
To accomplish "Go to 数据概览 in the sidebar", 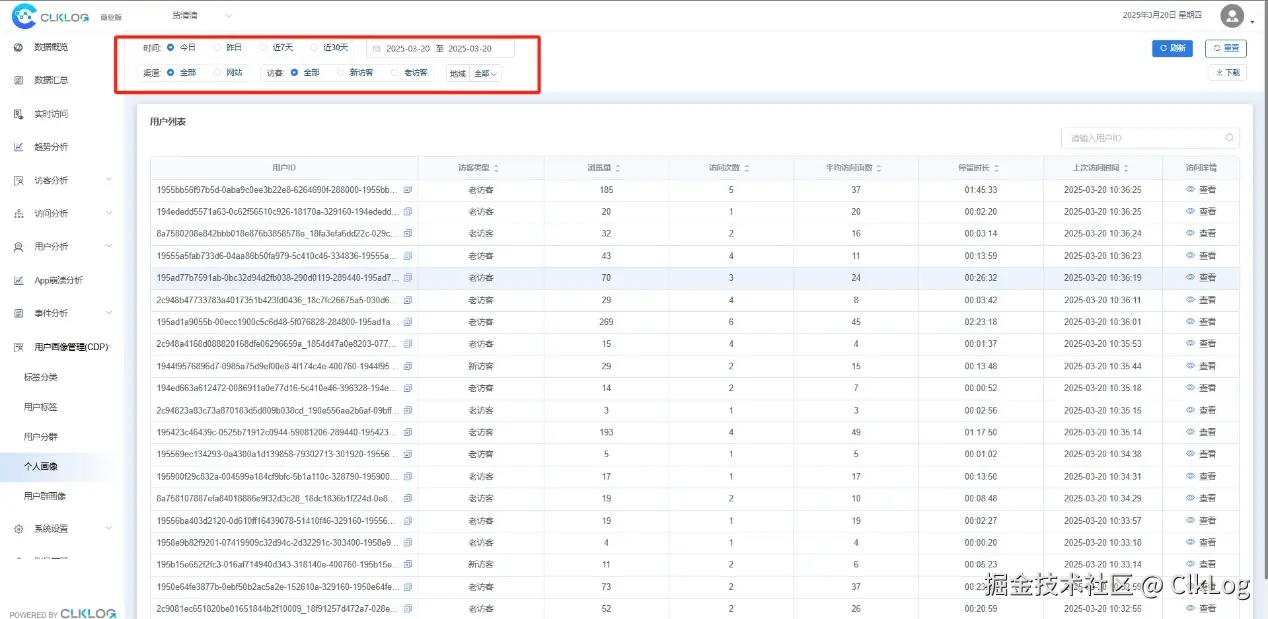I will [x=51, y=47].
